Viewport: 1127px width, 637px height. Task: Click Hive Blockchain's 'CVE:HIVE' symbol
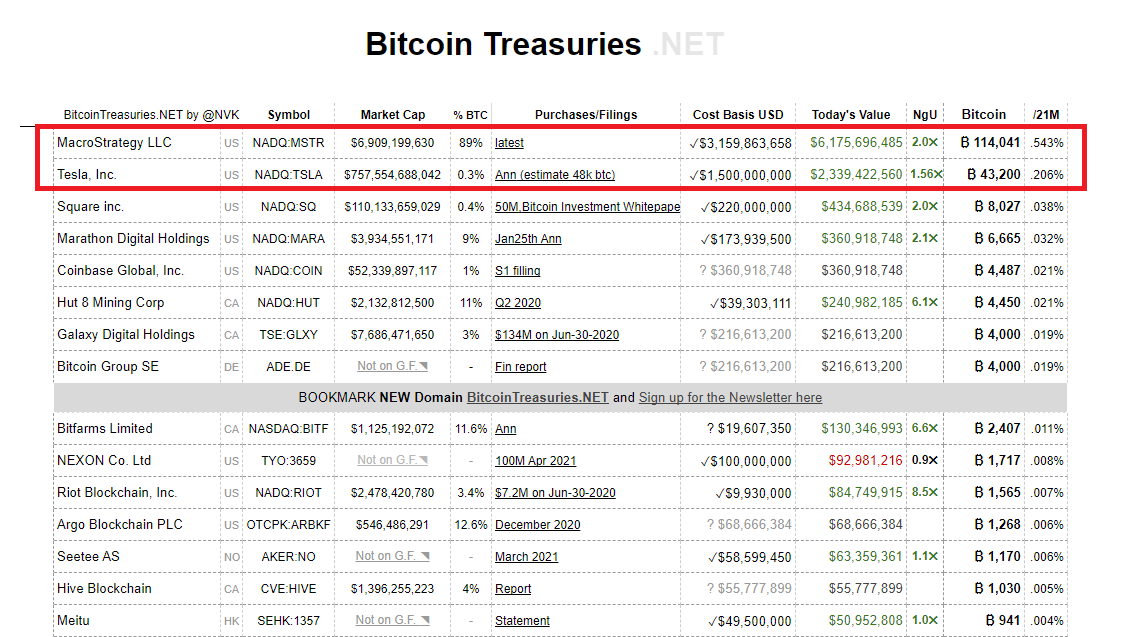(288, 589)
